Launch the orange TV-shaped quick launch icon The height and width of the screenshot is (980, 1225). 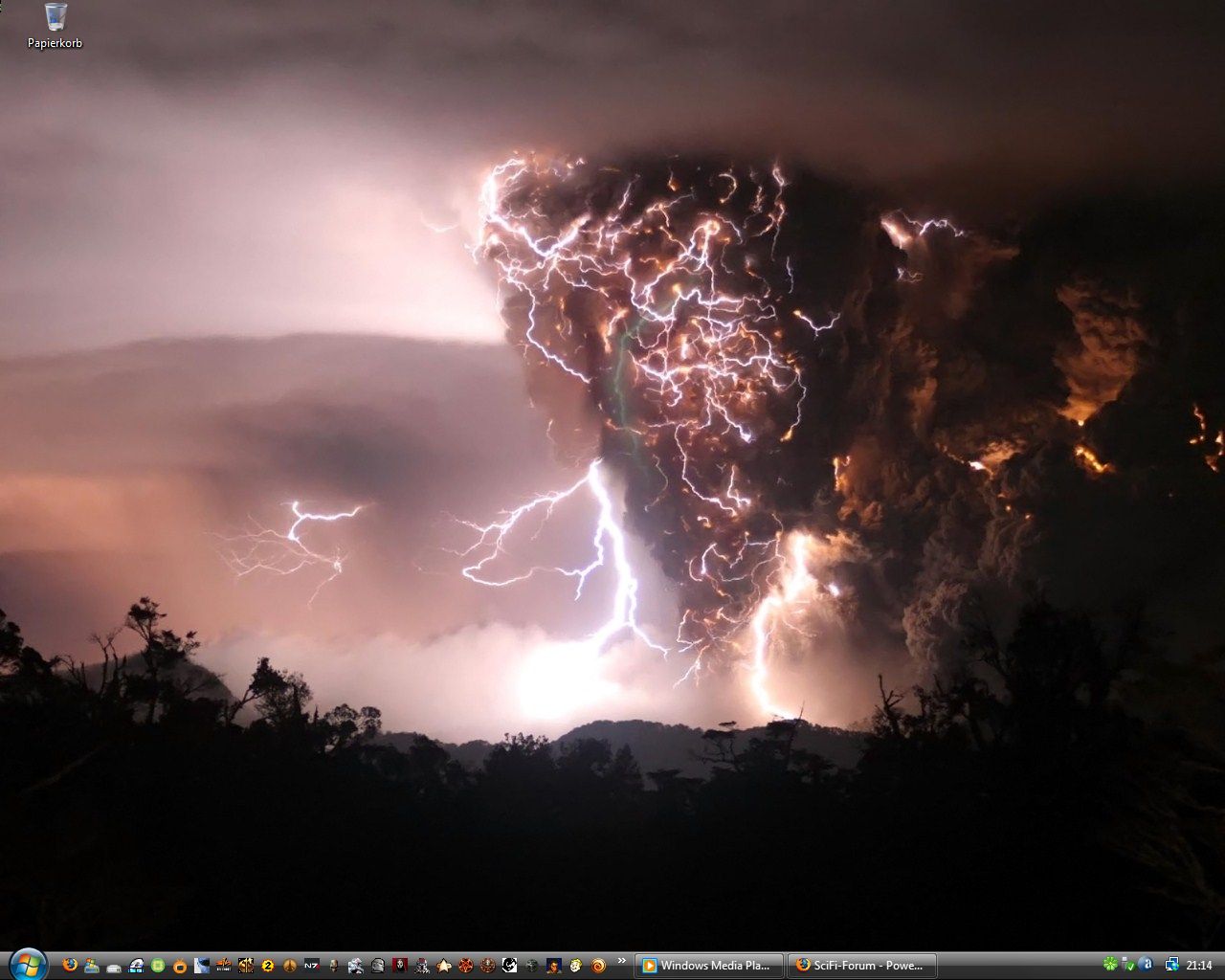(180, 966)
